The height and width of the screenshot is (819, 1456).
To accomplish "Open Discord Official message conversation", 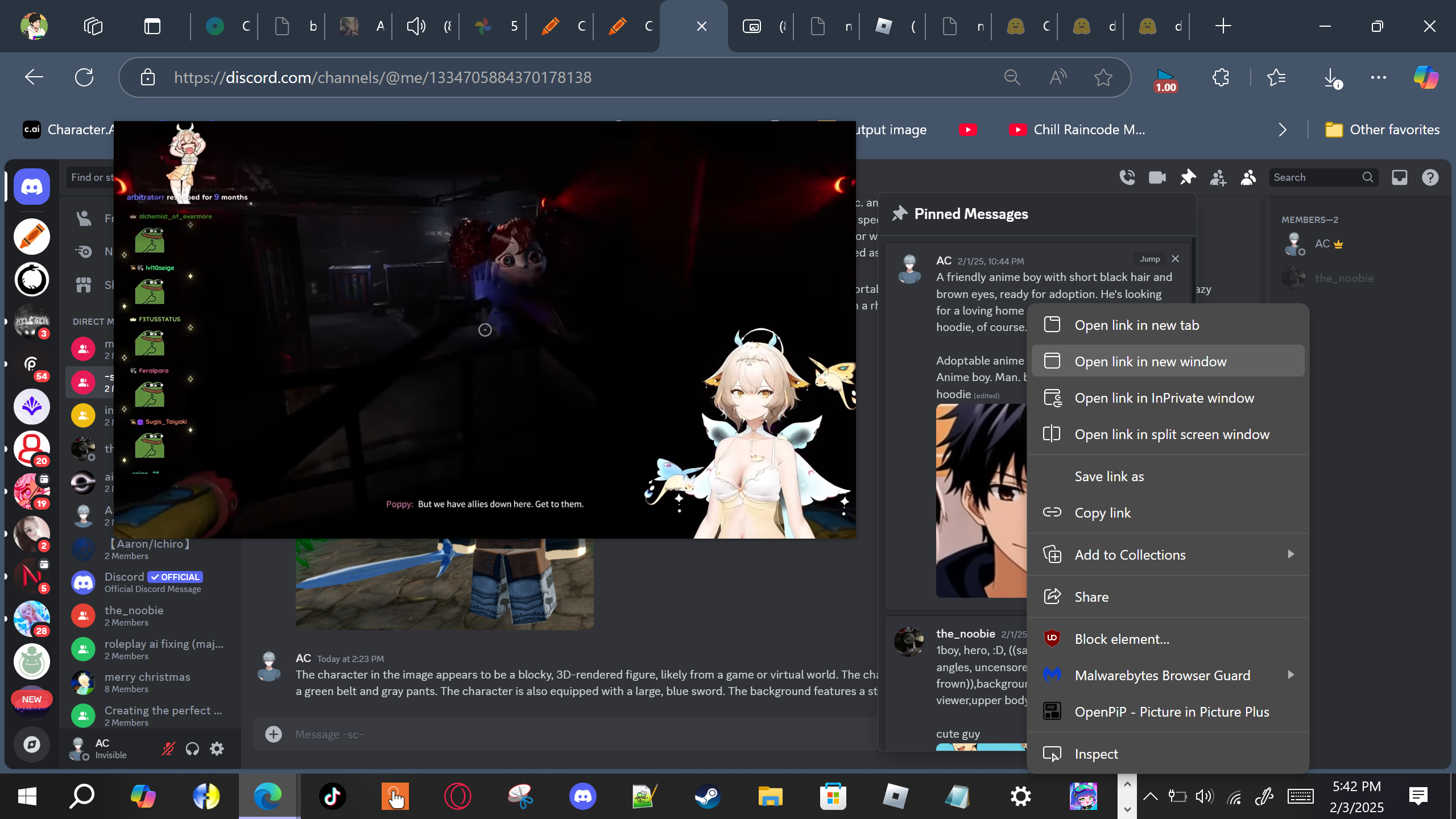I will [150, 582].
